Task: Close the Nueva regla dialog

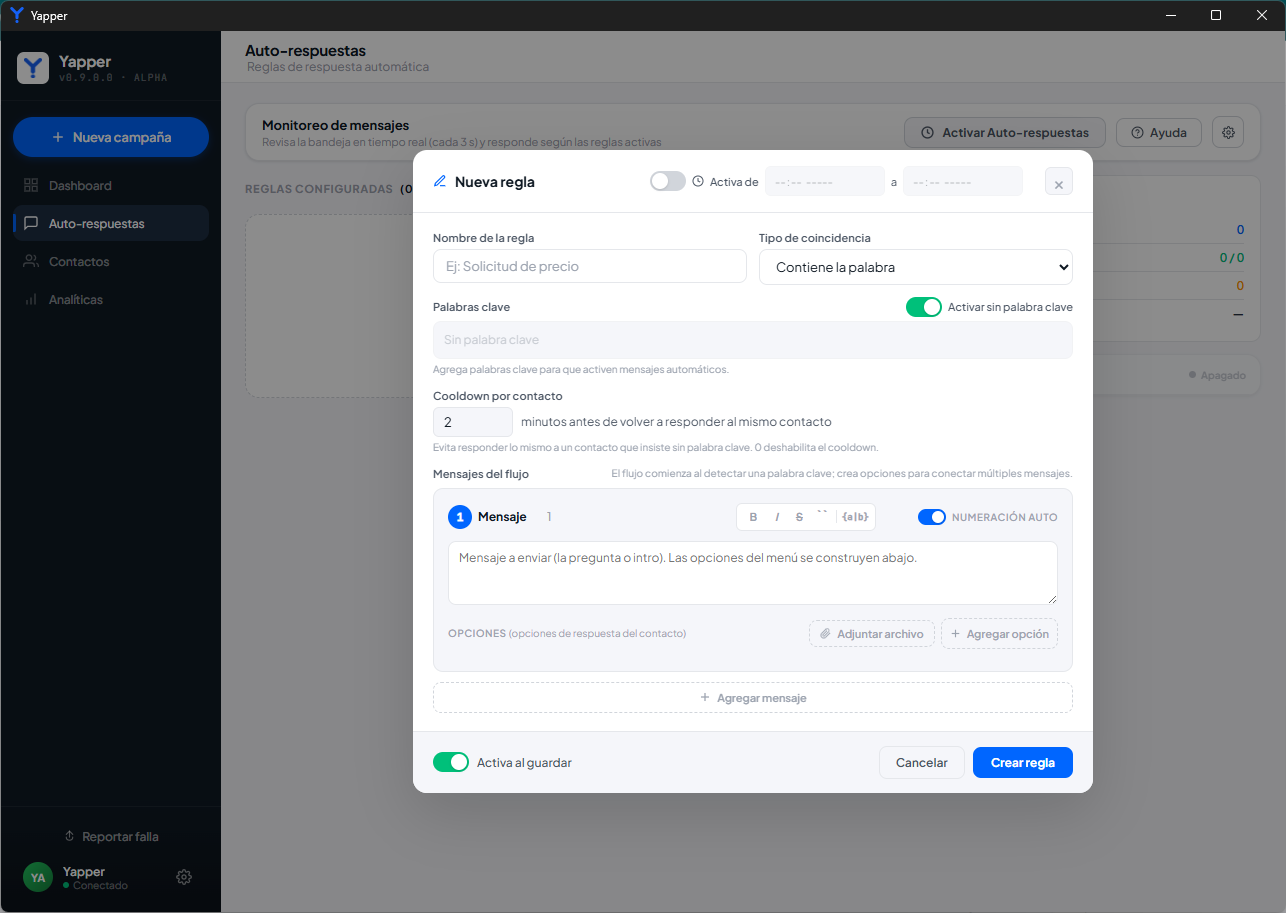Action: 1058,182
